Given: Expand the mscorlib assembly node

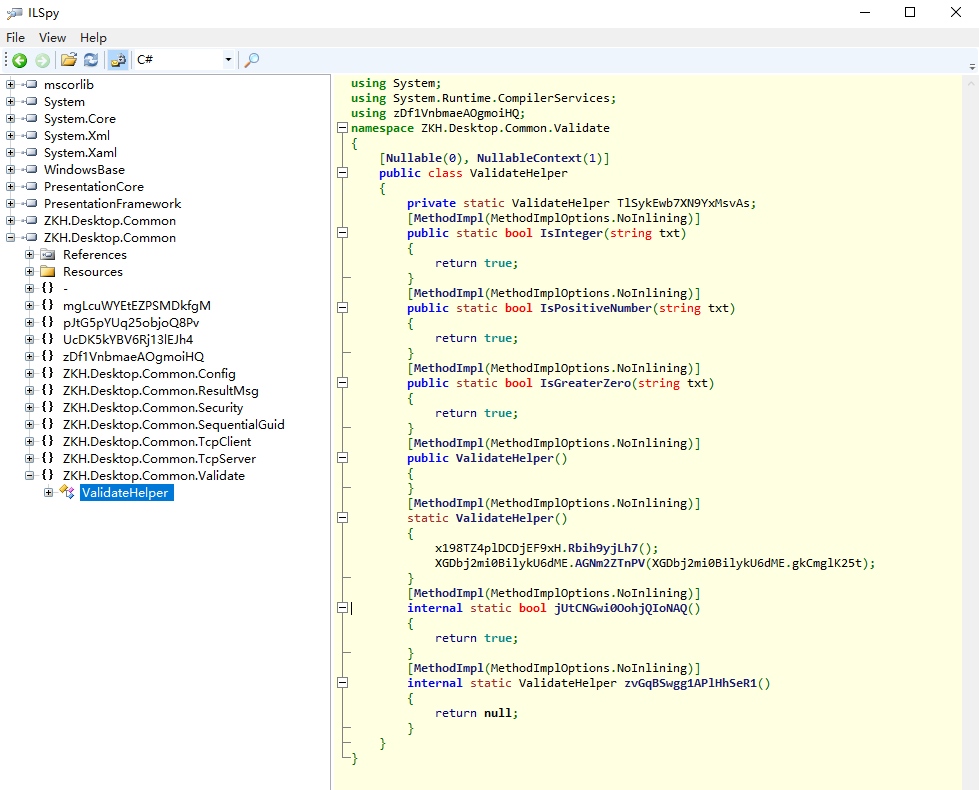Looking at the screenshot, I should coord(11,84).
